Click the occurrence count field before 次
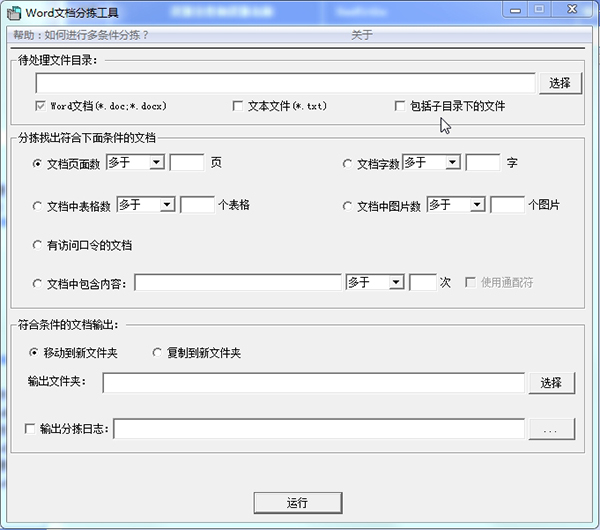This screenshot has height=530, width=600. [x=423, y=282]
